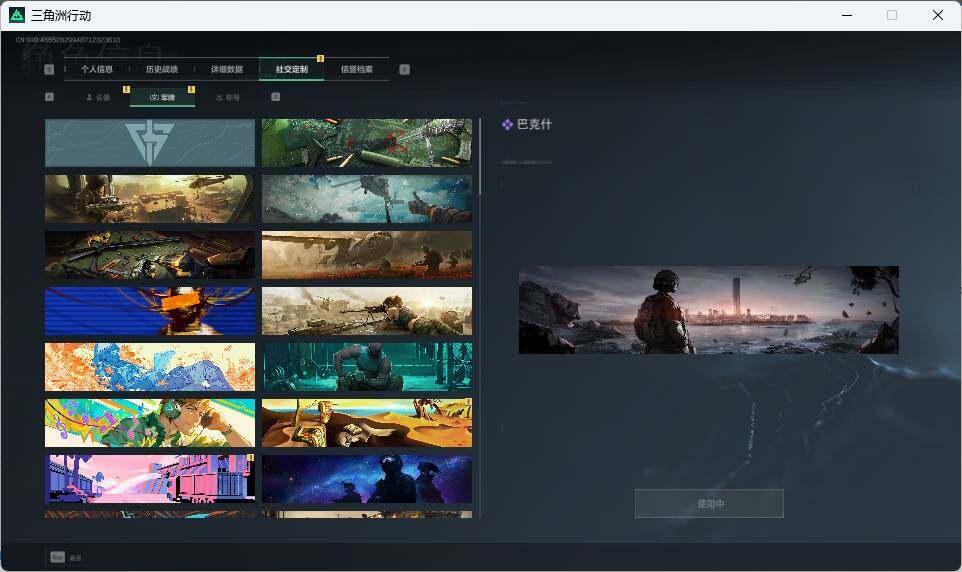Minimize the 三角洲行动 window
The width and height of the screenshot is (962, 572).
tap(847, 15)
